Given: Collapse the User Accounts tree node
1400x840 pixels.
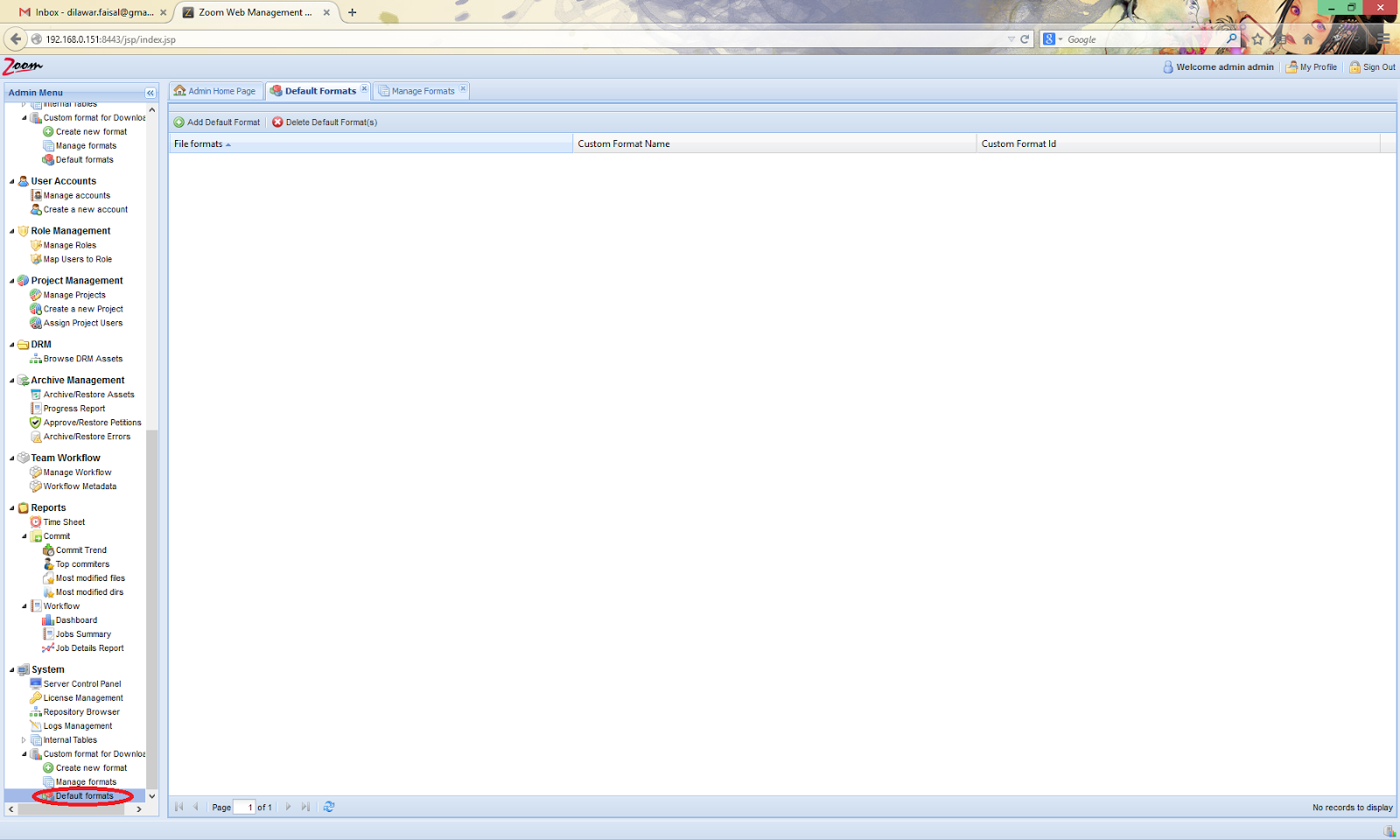Looking at the screenshot, I should [x=12, y=182].
